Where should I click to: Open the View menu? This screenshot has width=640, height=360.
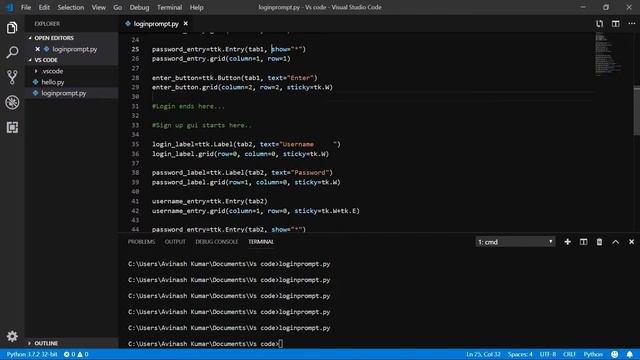click(x=98, y=7)
